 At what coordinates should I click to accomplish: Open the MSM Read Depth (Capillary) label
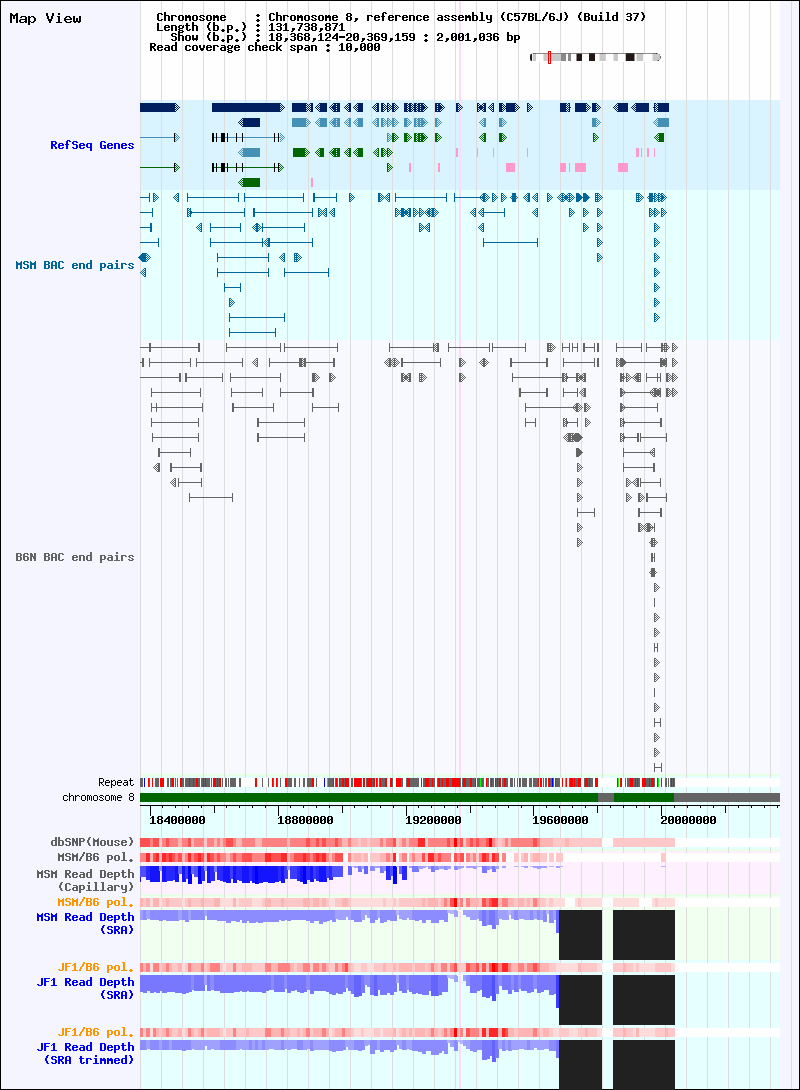(x=85, y=880)
